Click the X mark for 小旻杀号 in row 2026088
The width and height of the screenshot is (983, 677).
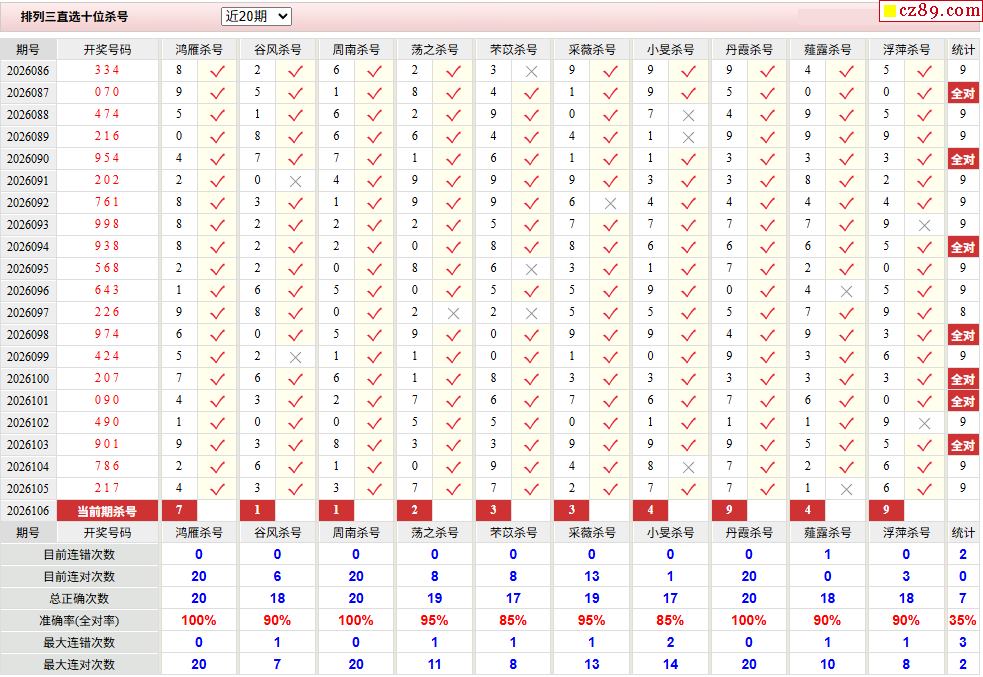688,115
